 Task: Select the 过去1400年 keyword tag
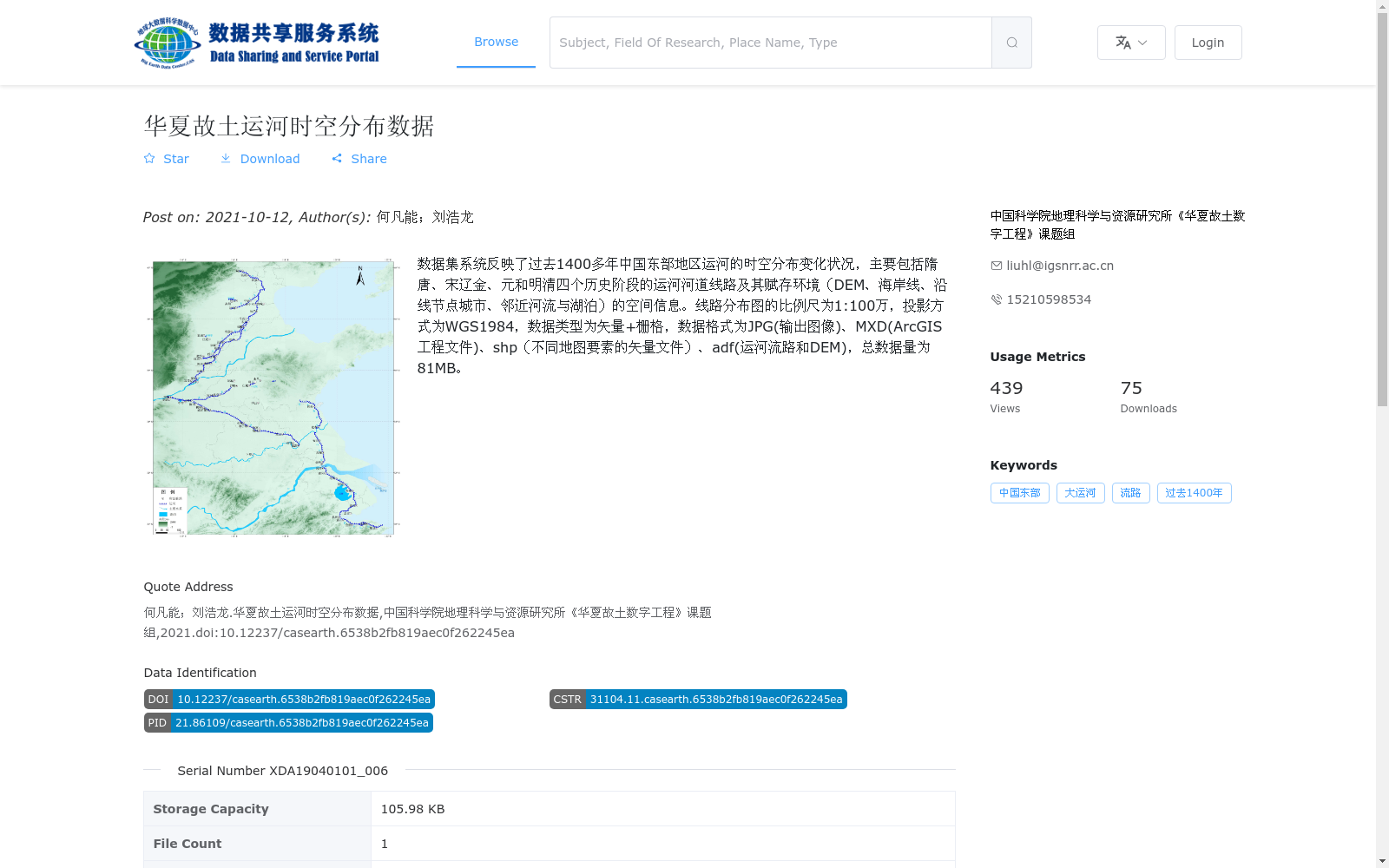1194,493
